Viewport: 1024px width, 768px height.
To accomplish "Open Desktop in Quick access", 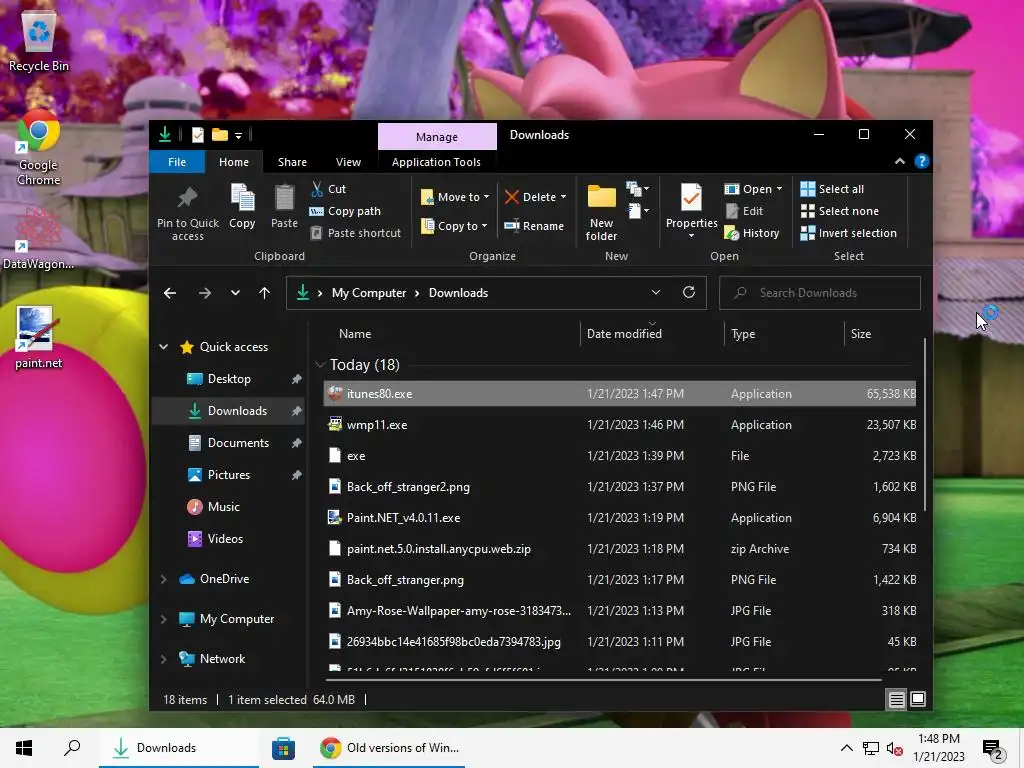I will pos(229,379).
